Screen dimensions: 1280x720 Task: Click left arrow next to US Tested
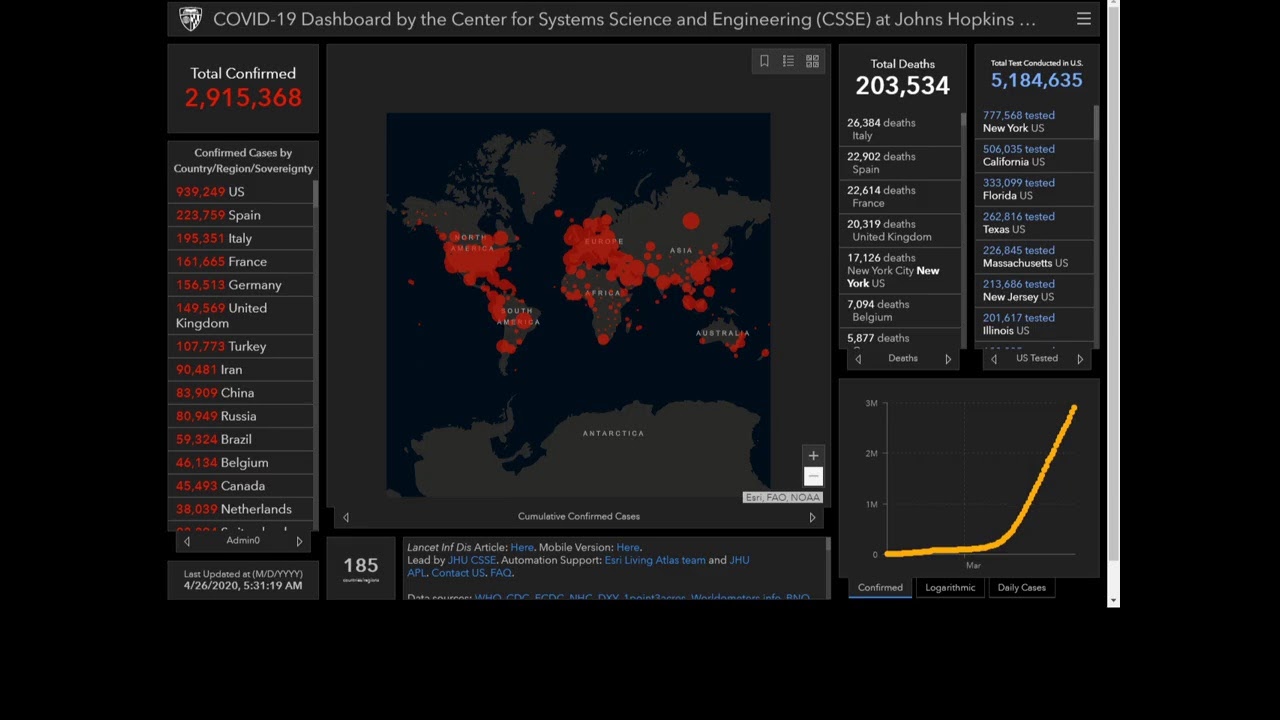pos(994,359)
